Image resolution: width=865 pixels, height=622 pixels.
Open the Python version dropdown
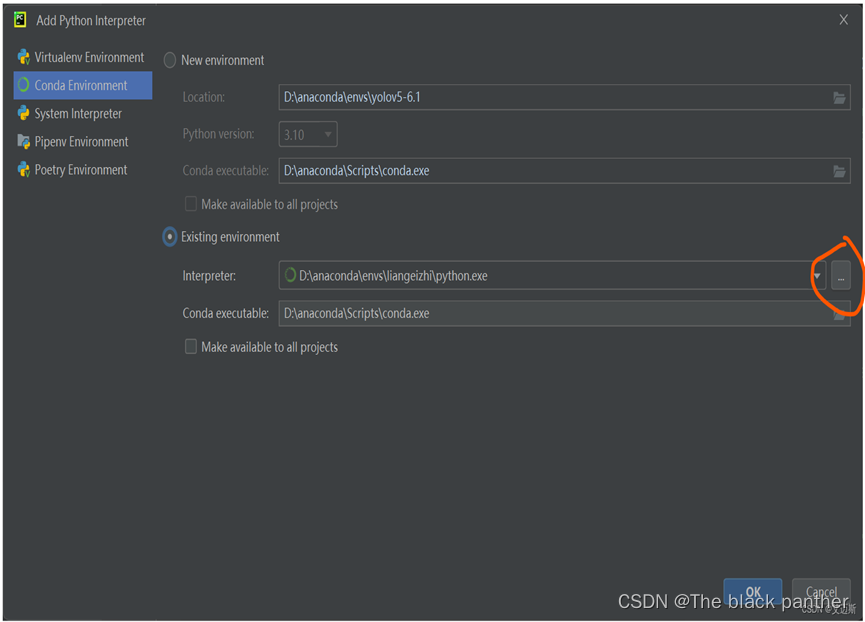point(308,134)
